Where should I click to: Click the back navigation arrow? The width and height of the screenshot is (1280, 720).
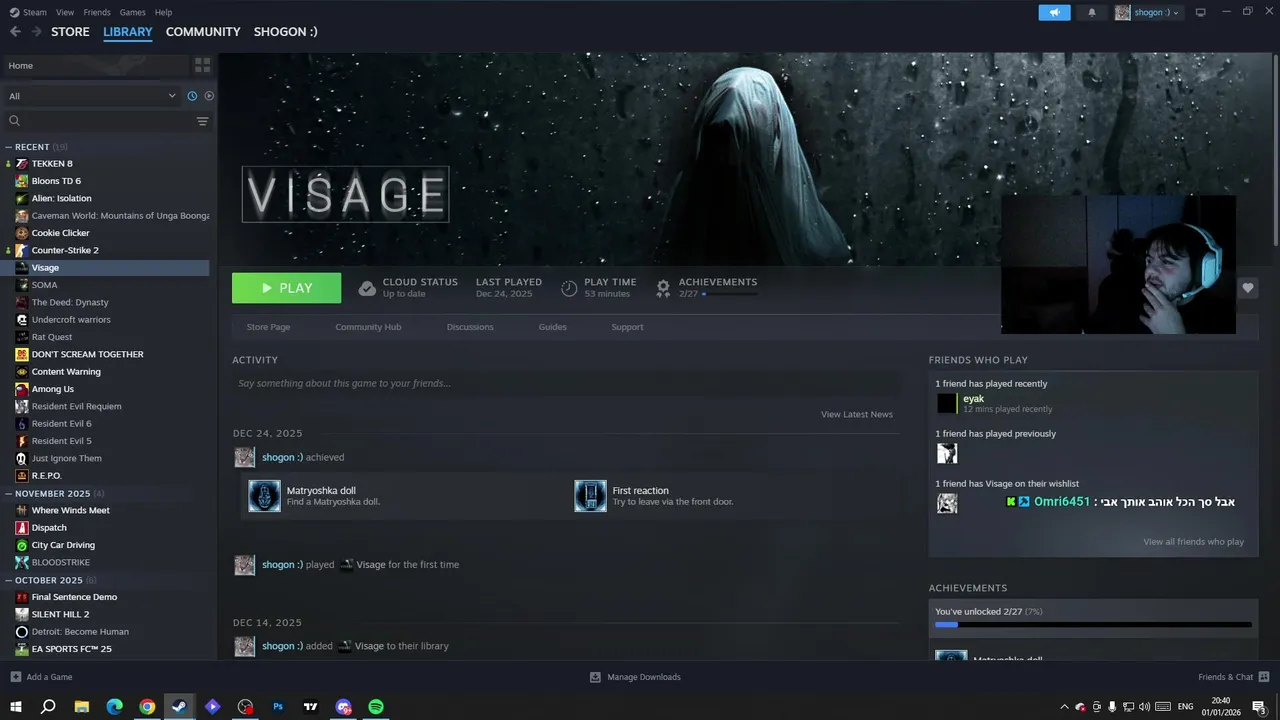tap(15, 32)
